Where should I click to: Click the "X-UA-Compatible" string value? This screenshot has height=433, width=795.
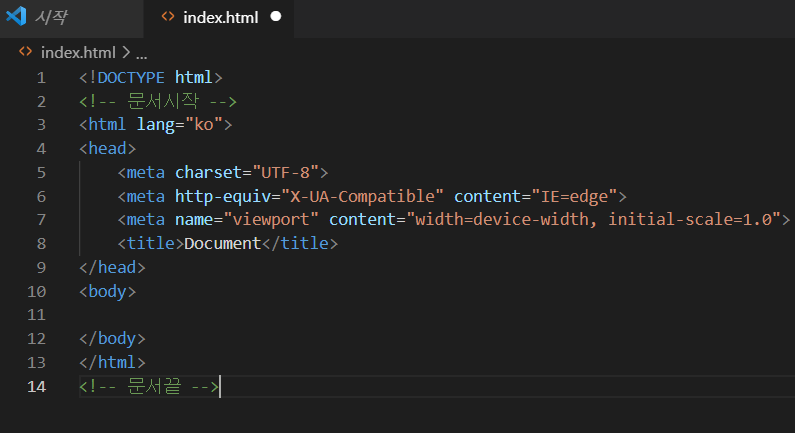[x=362, y=196]
